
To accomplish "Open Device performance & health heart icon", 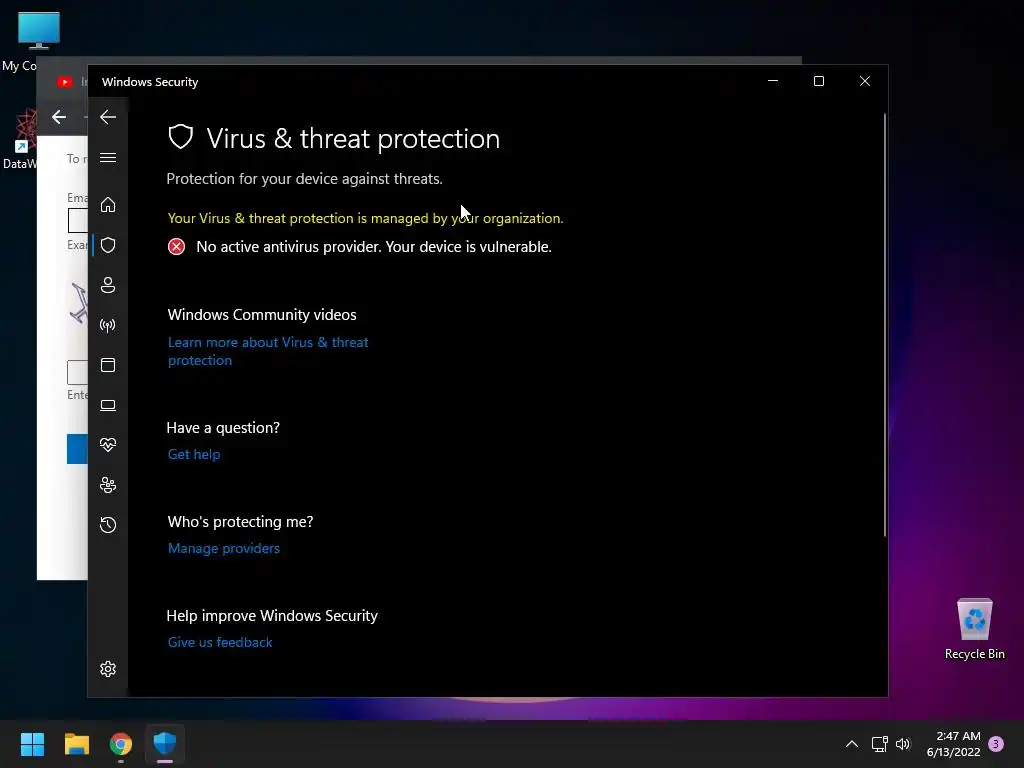I will (108, 445).
